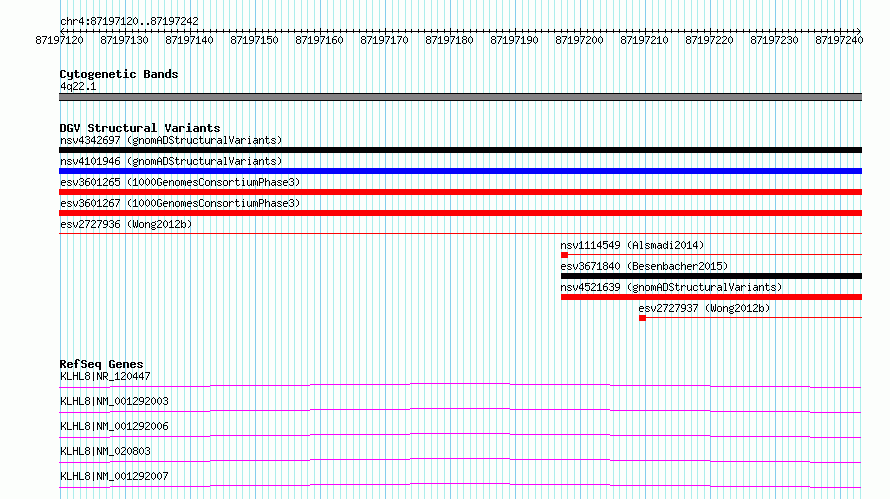Click the magenta line for KLHL8|NR_120447
The image size is (890, 499).
coord(460,386)
